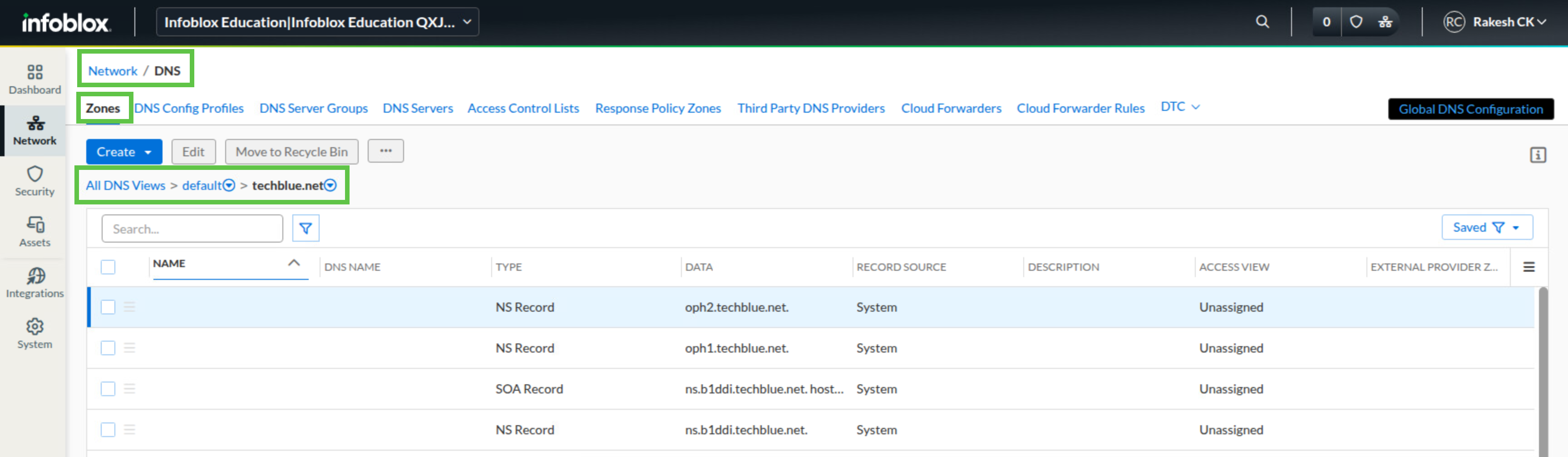Switch to DNS Server Groups tab

pyautogui.click(x=314, y=108)
